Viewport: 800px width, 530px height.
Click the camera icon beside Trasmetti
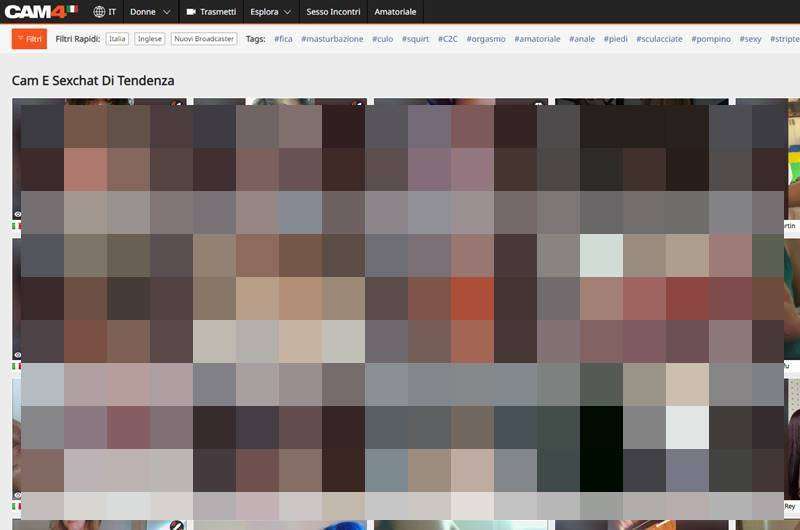[x=191, y=12]
